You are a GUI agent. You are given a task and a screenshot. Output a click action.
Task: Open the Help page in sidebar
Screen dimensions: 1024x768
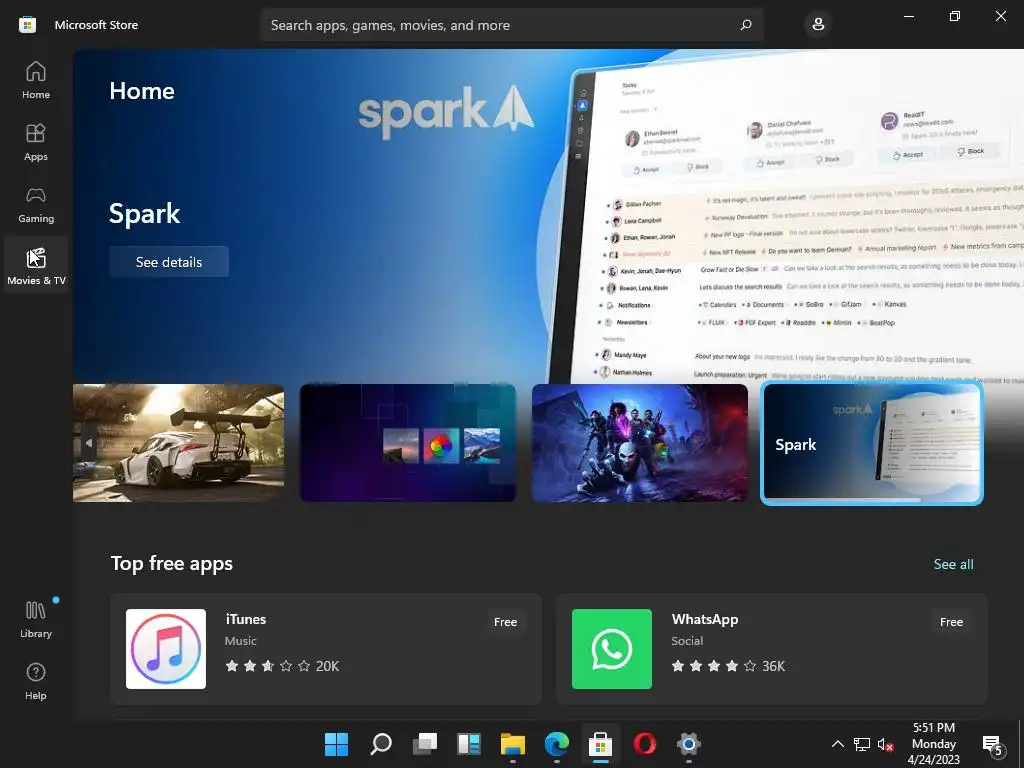(36, 681)
